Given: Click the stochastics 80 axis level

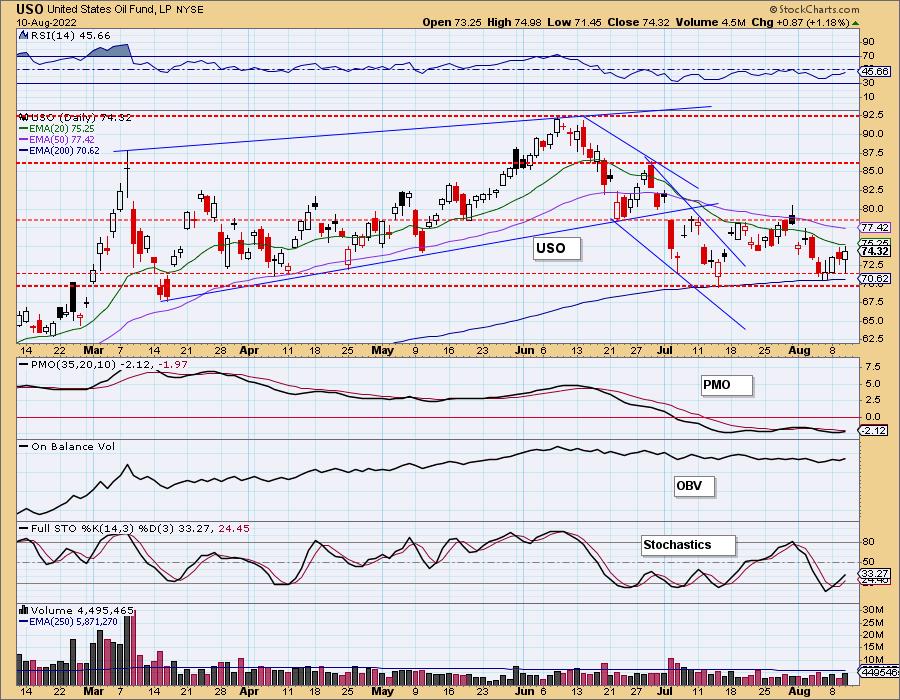Looking at the screenshot, I should click(868, 542).
